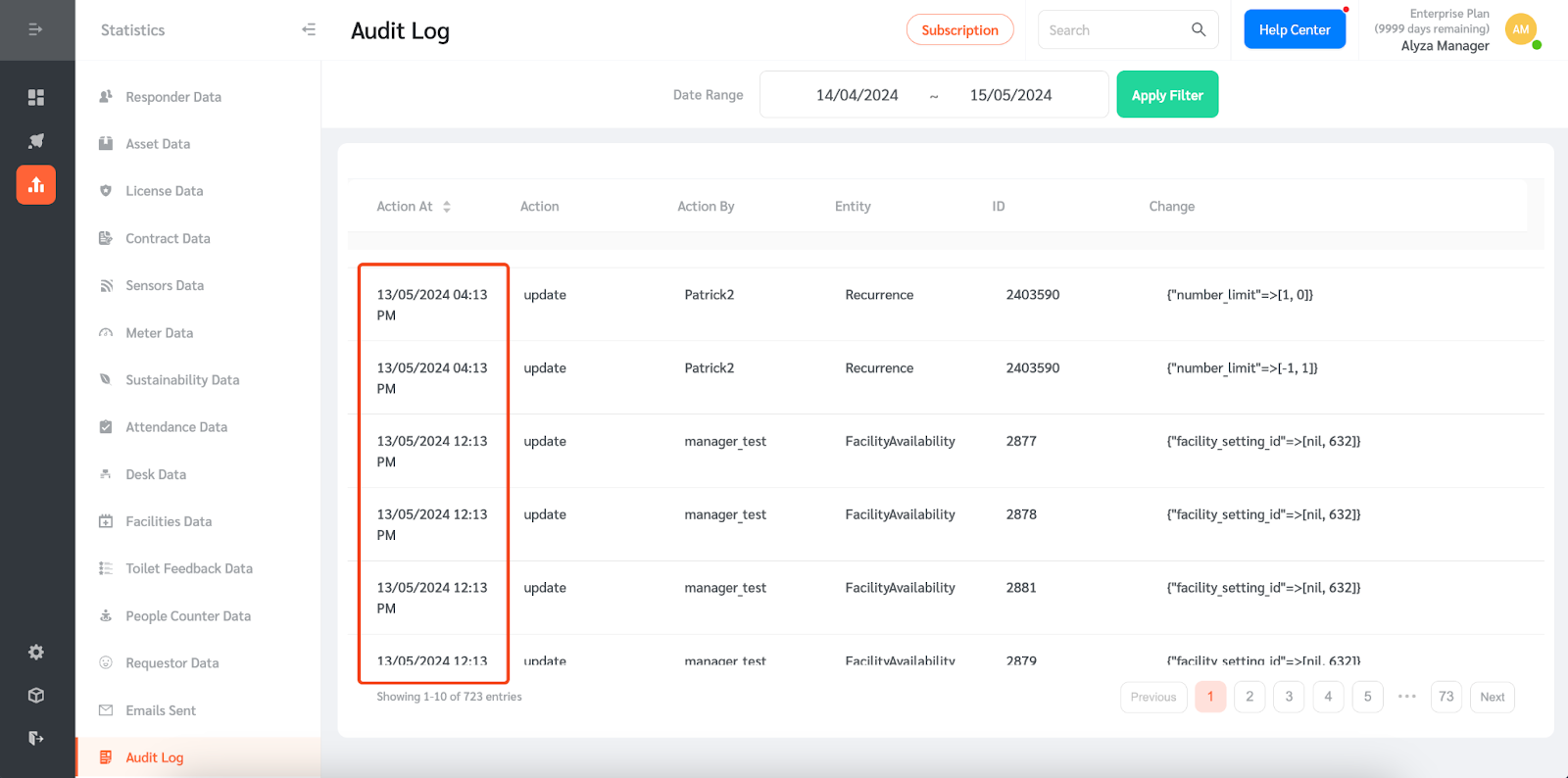1568x778 pixels.
Task: Click the Subscription button
Action: (959, 29)
